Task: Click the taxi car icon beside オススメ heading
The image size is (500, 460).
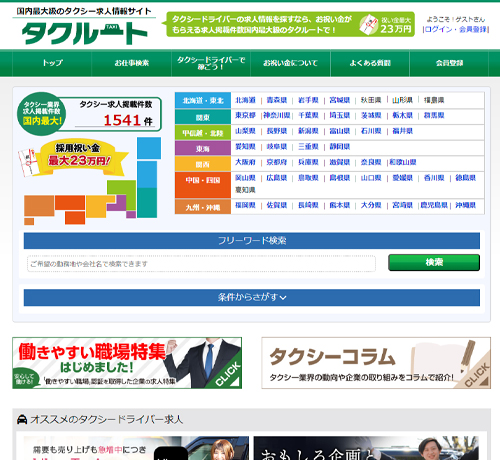Action: [x=22, y=419]
